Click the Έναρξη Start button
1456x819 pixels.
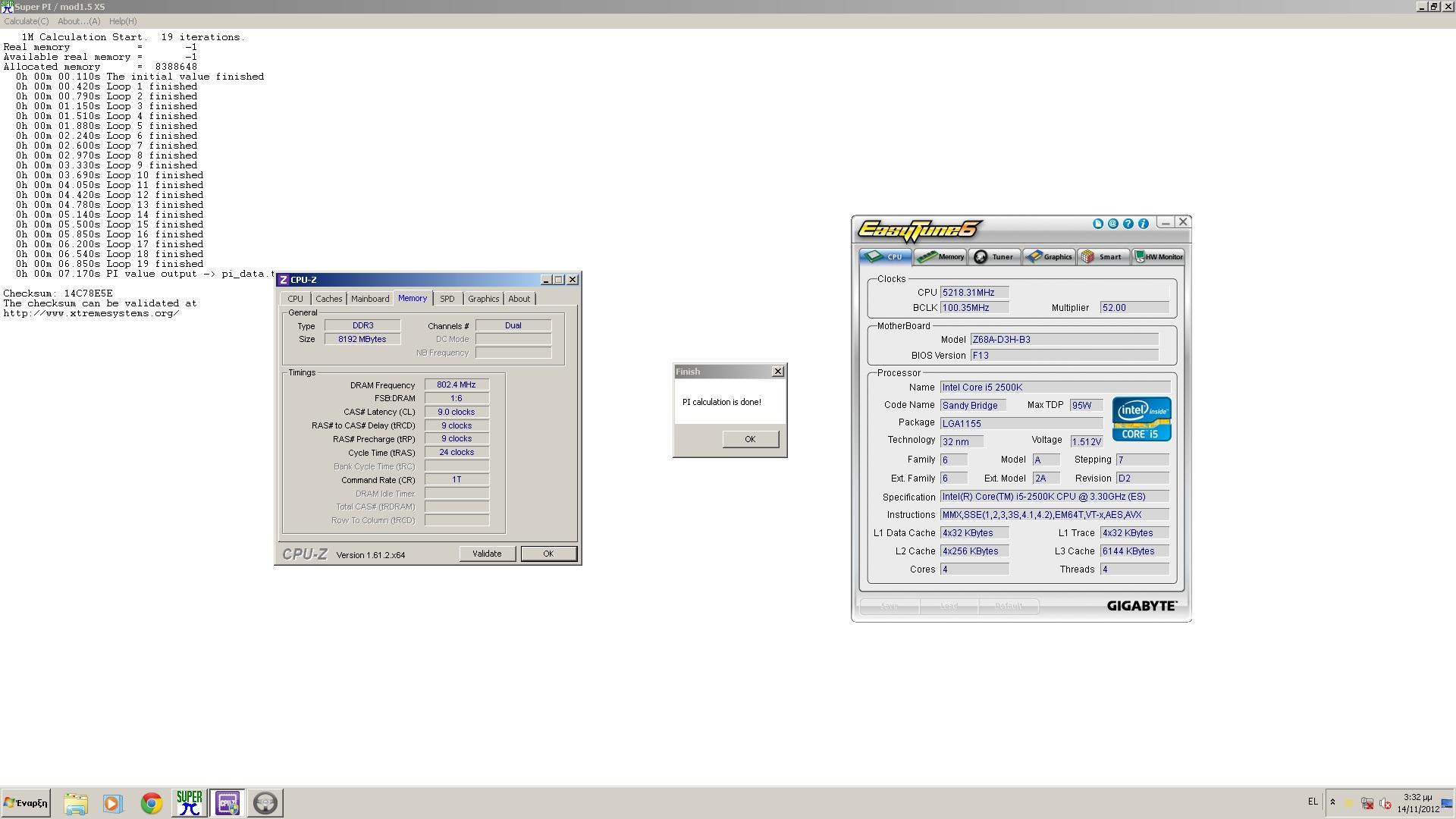26,803
